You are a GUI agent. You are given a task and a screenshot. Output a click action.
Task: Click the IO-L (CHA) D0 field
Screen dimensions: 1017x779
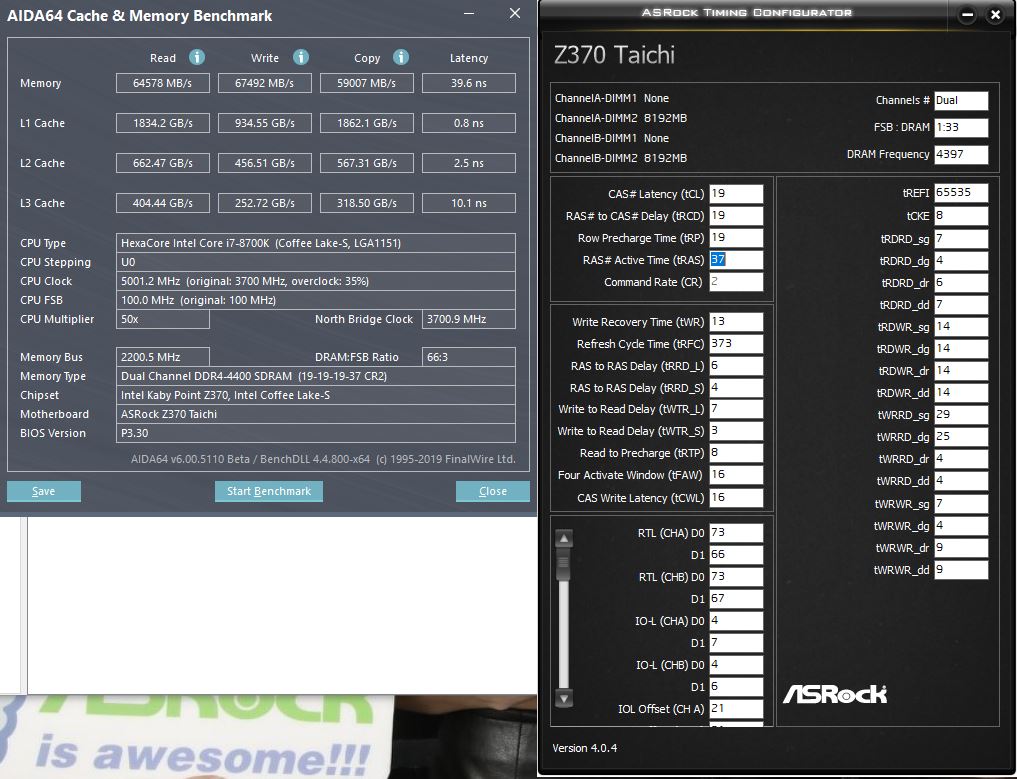[x=736, y=621]
